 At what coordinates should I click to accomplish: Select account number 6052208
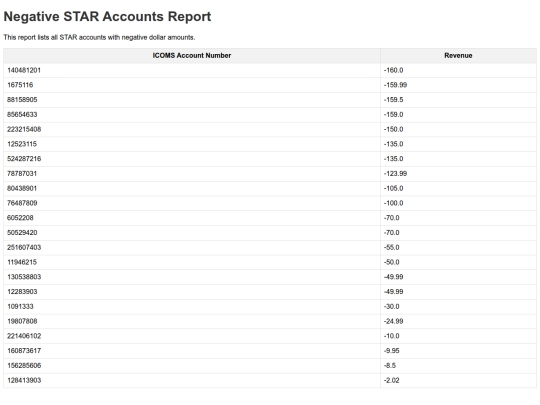20,218
